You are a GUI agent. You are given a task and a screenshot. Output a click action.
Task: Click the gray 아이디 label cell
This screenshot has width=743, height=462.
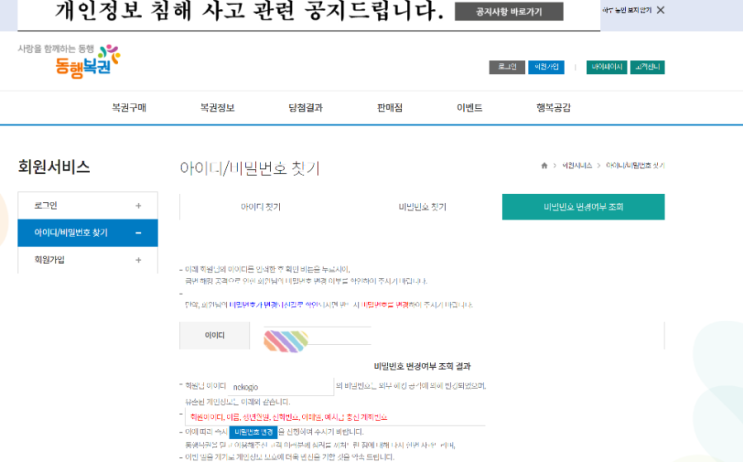click(x=214, y=335)
